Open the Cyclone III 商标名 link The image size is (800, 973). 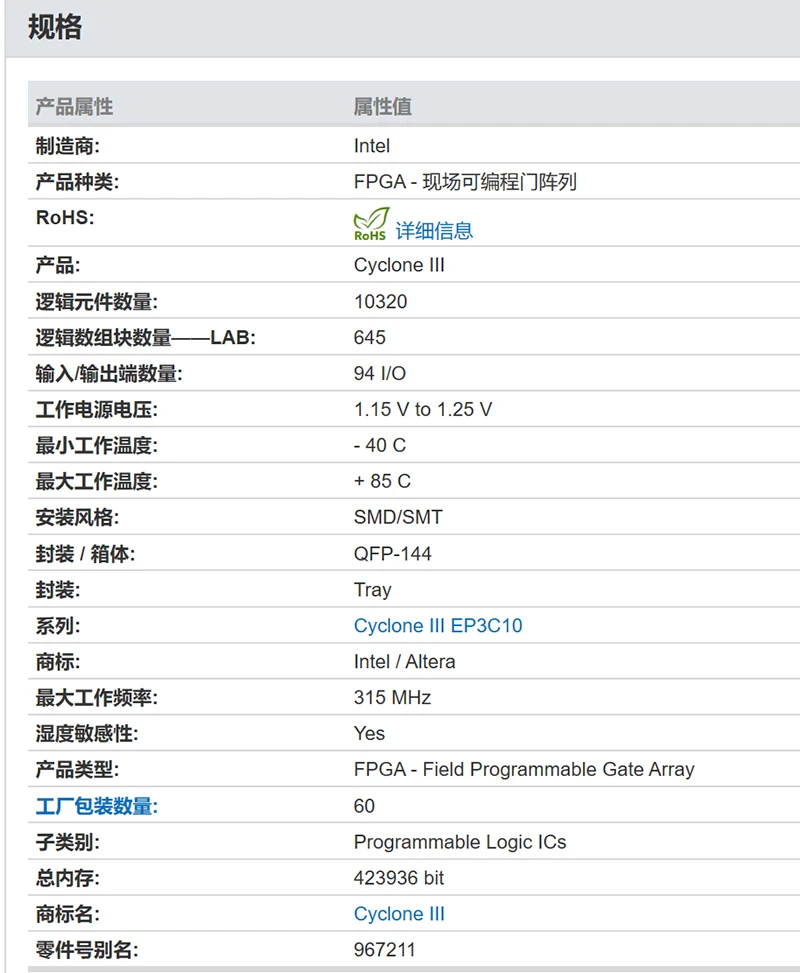point(399,913)
